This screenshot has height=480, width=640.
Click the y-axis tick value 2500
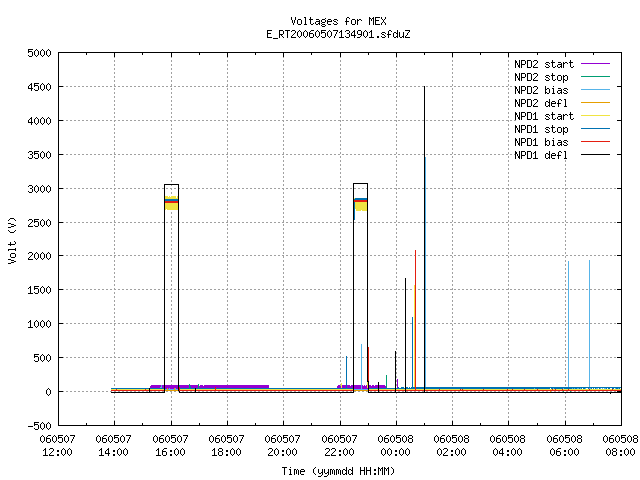tap(39, 222)
